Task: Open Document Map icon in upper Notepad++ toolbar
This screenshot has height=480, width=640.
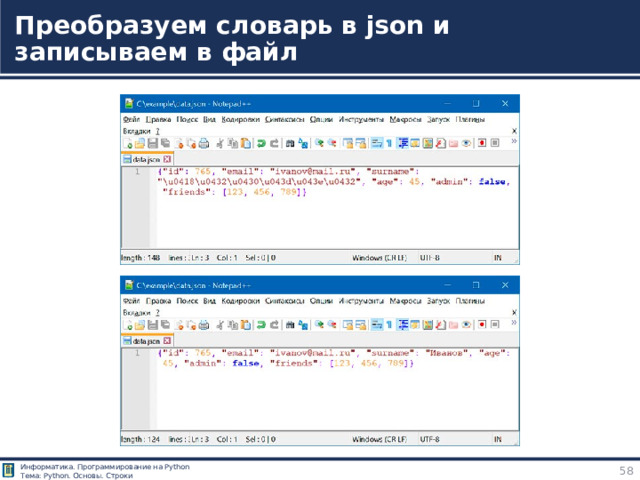Action: pyautogui.click(x=428, y=143)
